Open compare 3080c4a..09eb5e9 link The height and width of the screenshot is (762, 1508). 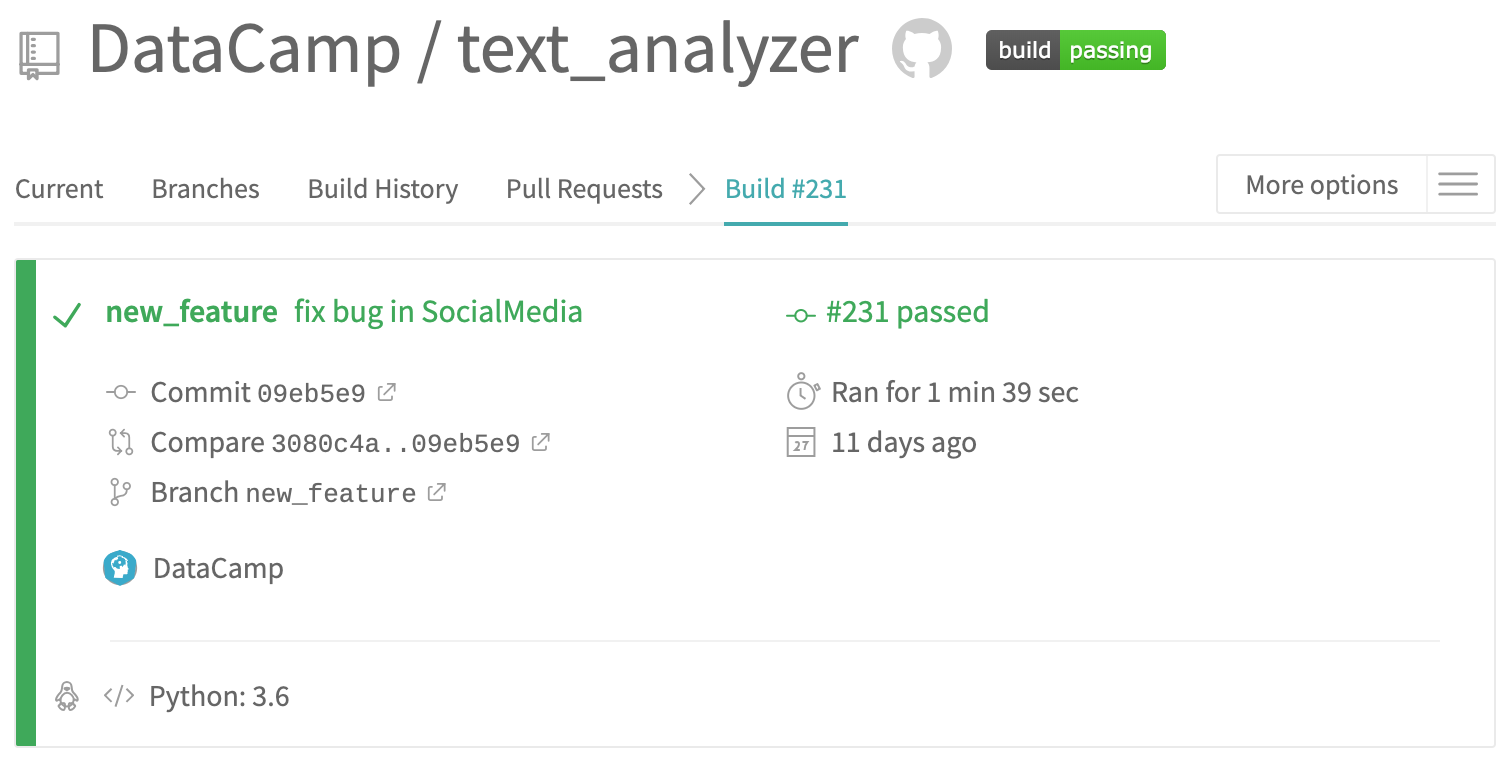[396, 443]
